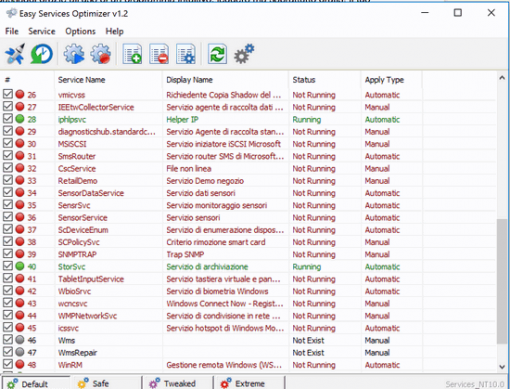Select the SensorDataService service name
510x389 pixels.
point(91,193)
